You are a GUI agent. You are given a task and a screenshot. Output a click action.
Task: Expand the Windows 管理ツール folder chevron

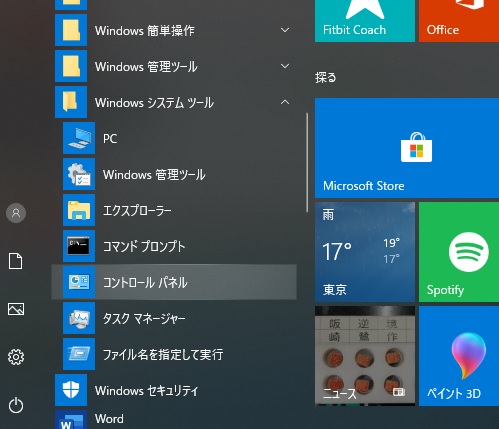285,66
